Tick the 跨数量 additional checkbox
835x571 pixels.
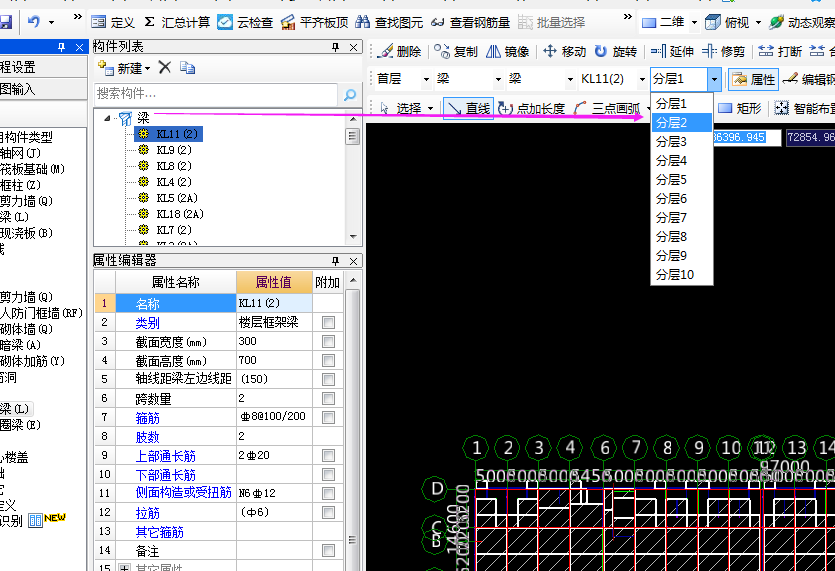[x=328, y=398]
